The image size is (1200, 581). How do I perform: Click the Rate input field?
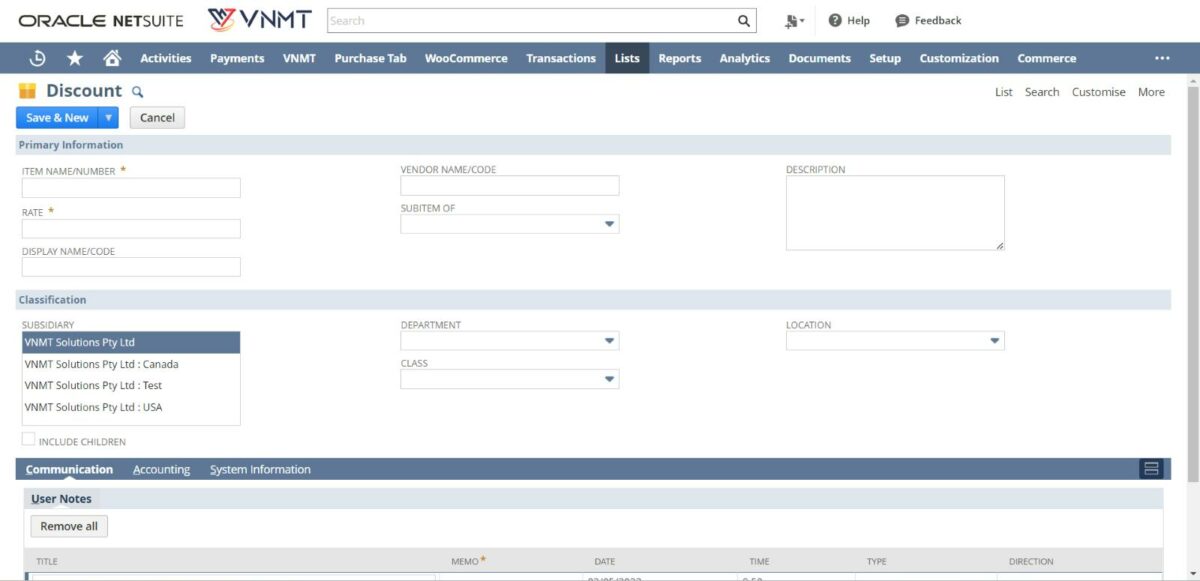[131, 228]
